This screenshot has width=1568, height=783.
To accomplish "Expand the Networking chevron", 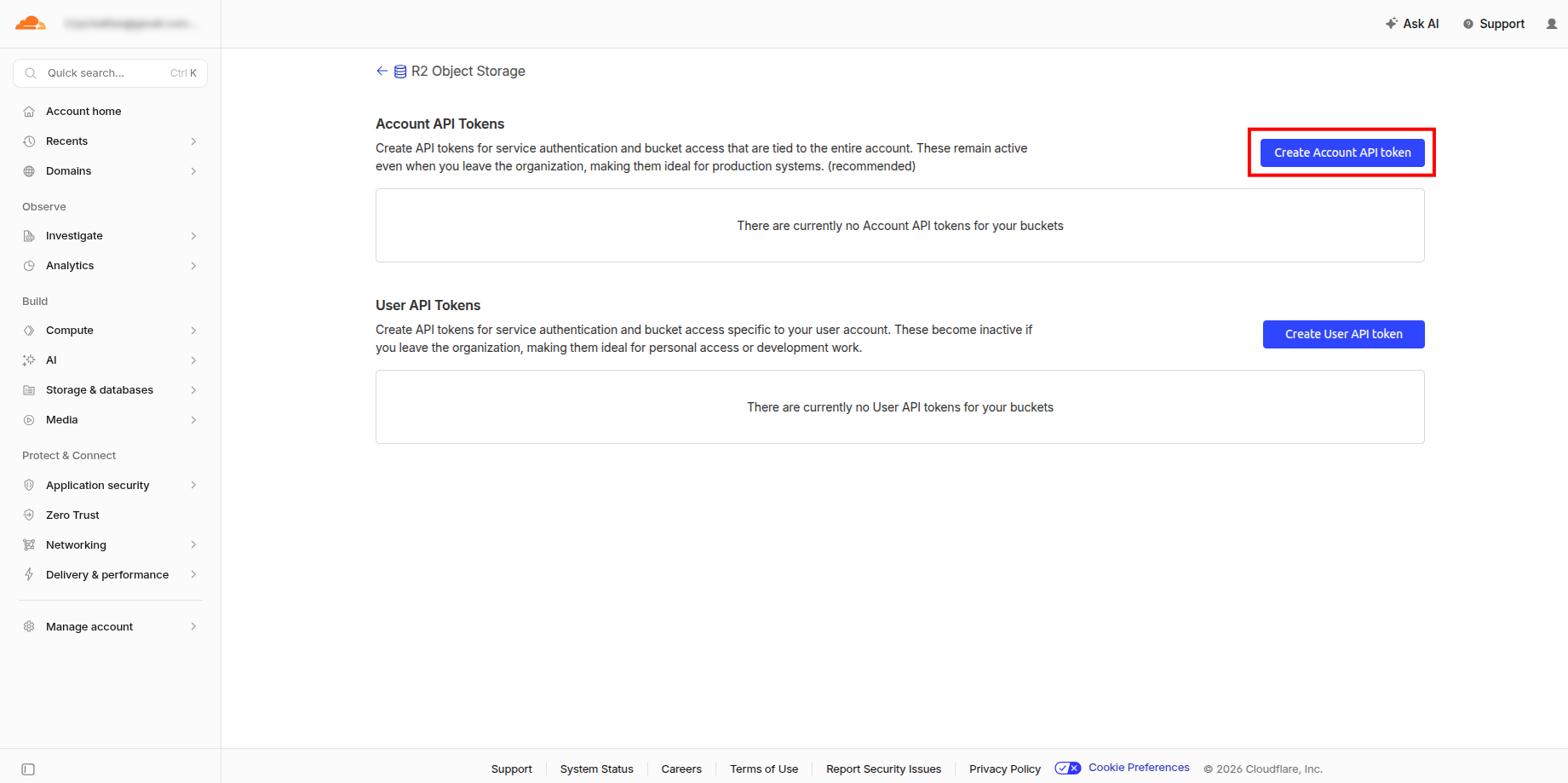I will 193,545.
